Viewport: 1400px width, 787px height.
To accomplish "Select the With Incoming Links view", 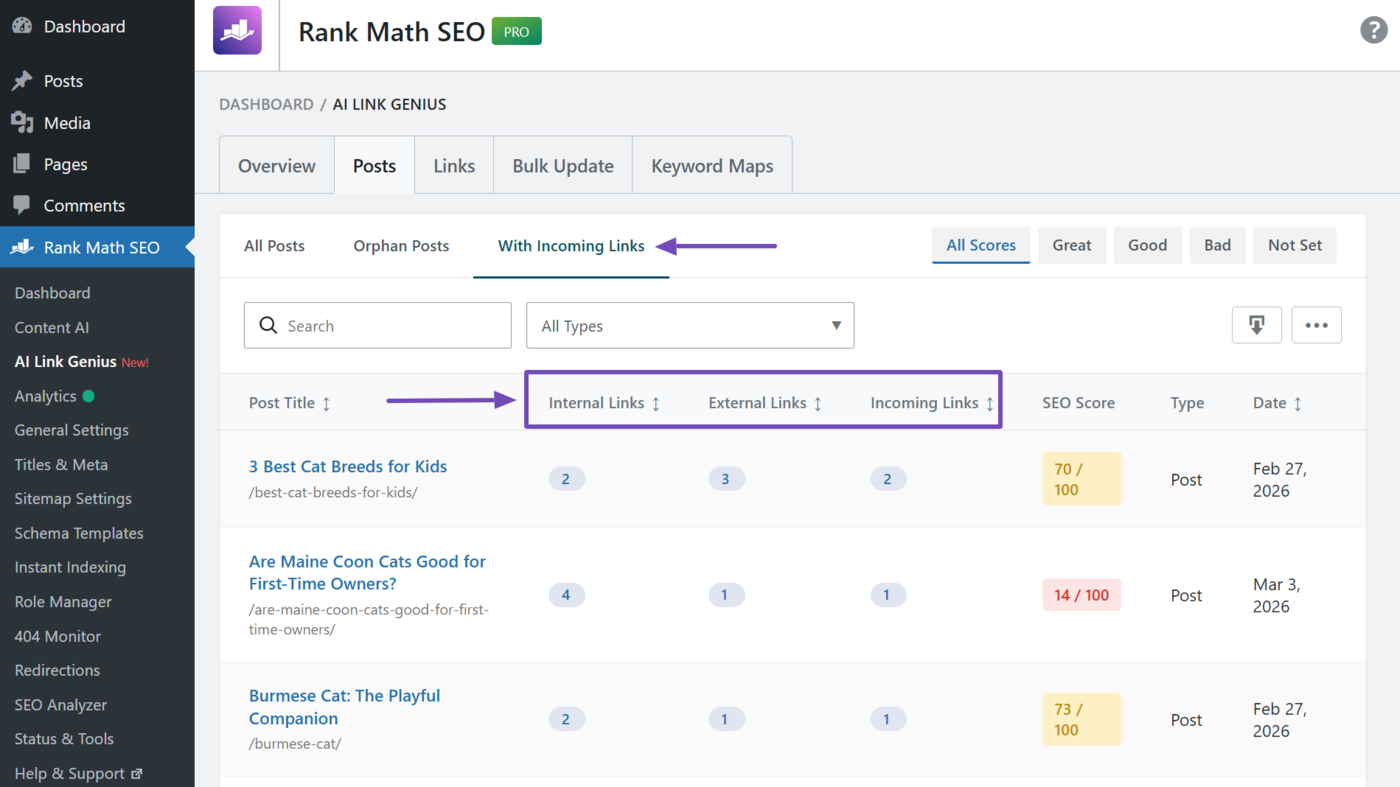I will click(571, 246).
